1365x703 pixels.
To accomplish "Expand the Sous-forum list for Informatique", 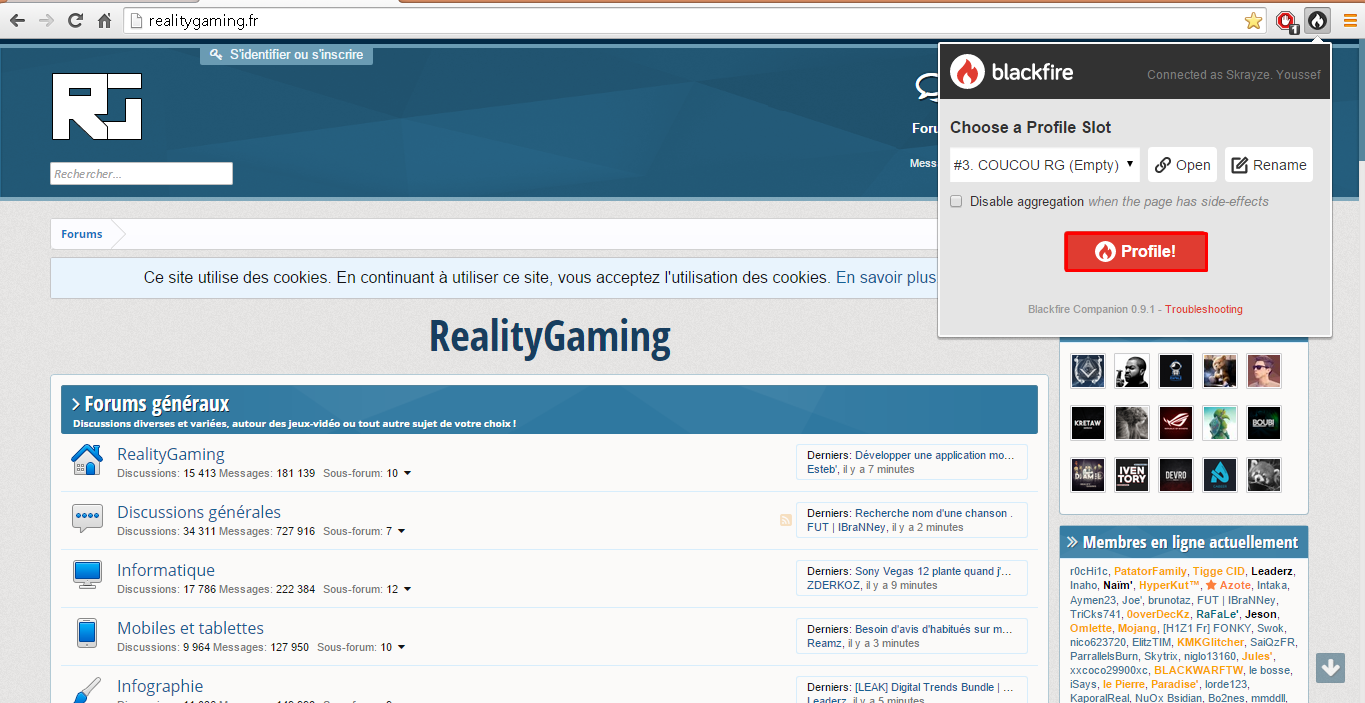I will 407,589.
